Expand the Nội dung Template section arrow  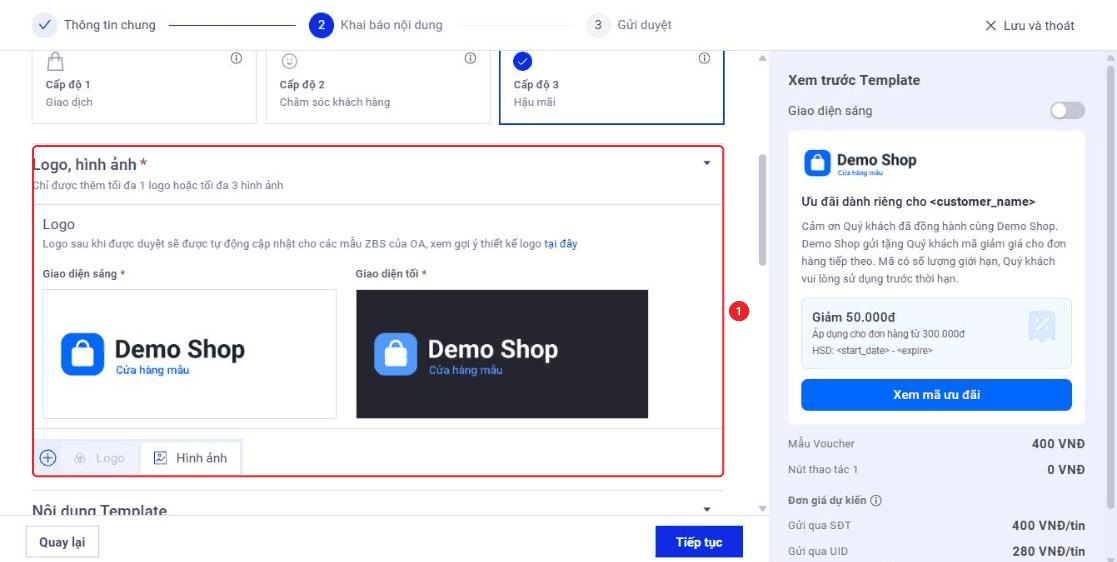[707, 509]
